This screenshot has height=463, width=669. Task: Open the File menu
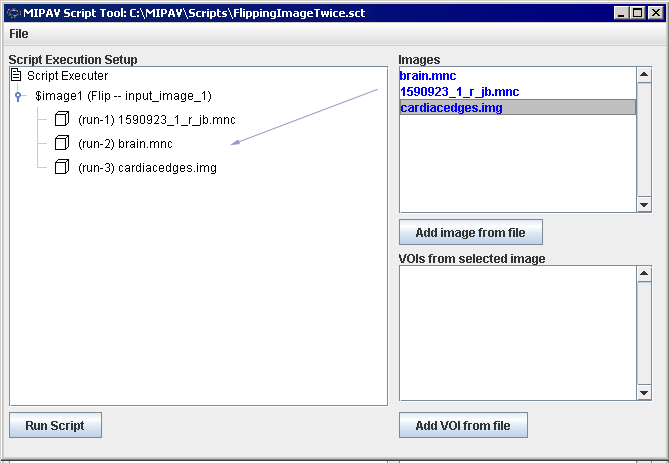[x=19, y=34]
